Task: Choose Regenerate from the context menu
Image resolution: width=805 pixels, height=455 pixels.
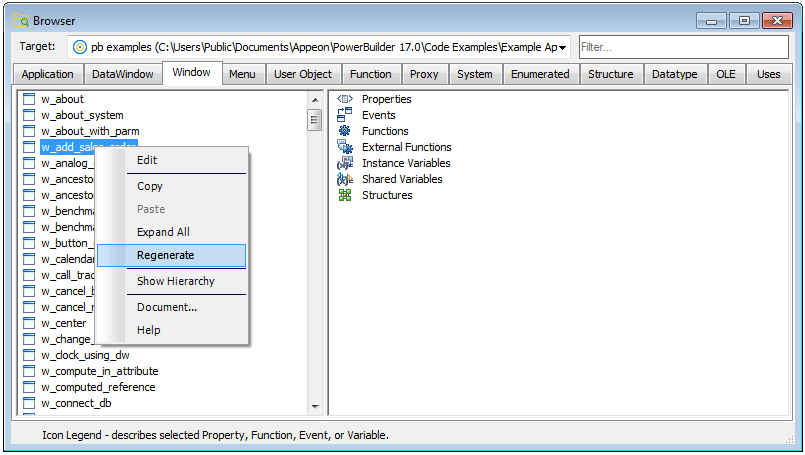Action: (166, 255)
